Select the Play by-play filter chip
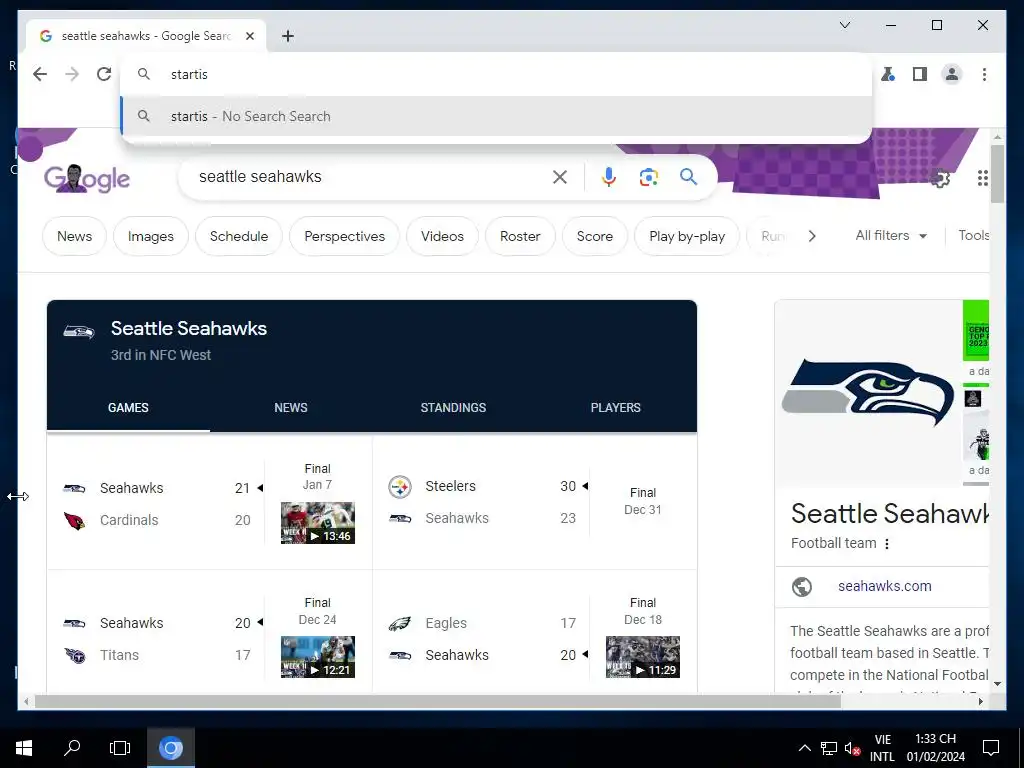Viewport: 1024px width, 768px height. (x=687, y=236)
